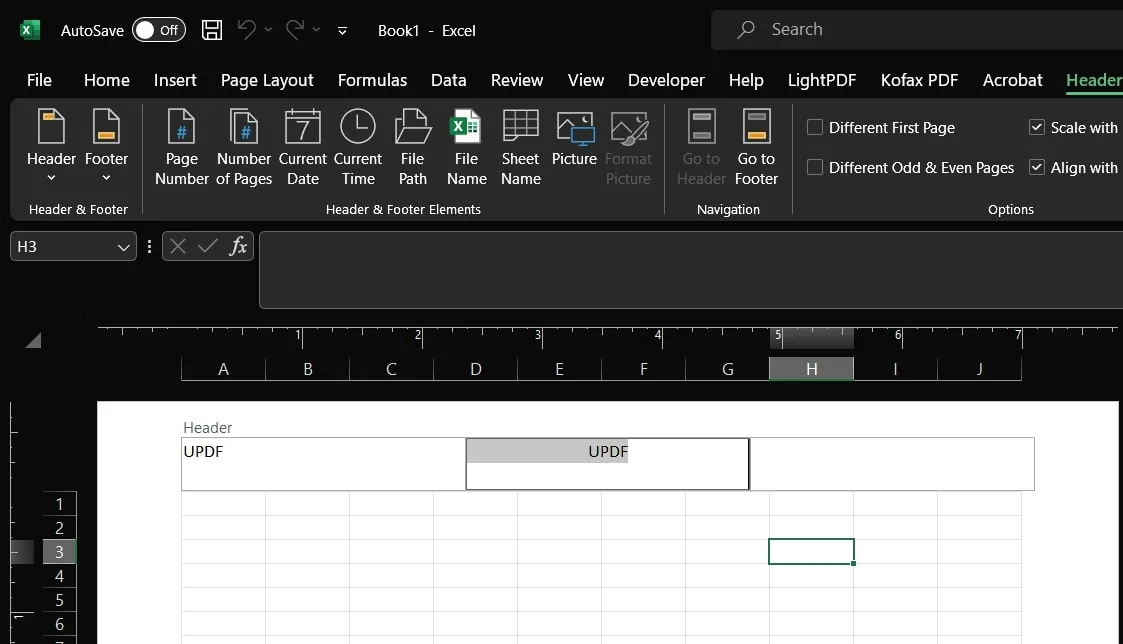Open Customize Quick Access Toolbar dropdown
The width and height of the screenshot is (1123, 644).
(342, 31)
